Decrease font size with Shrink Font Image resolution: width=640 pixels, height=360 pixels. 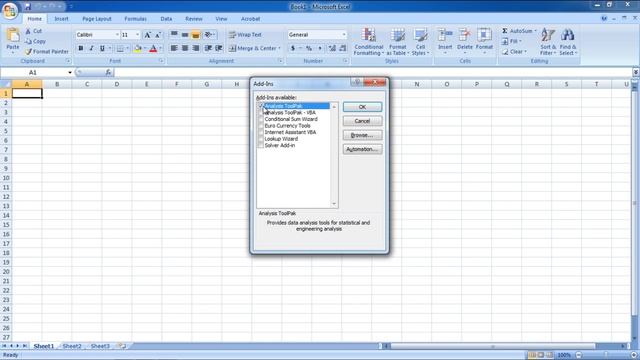tap(158, 35)
